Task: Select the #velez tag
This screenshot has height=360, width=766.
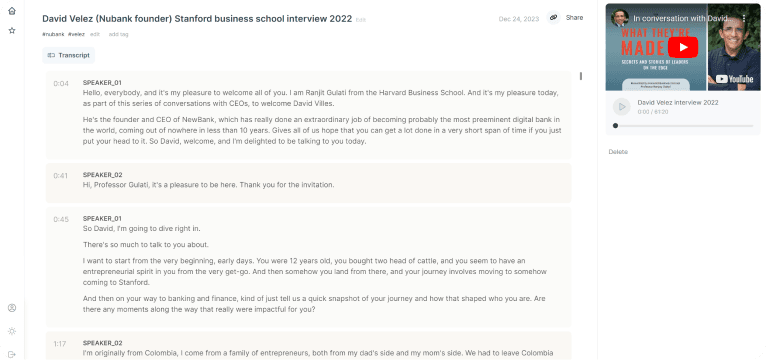Action: 76,34
